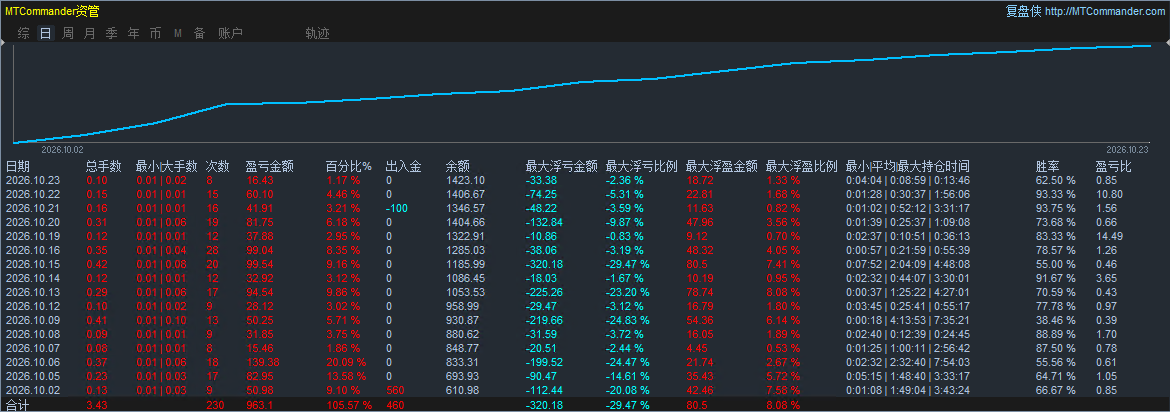Click the -219.66 floating loss cell

pos(545,319)
